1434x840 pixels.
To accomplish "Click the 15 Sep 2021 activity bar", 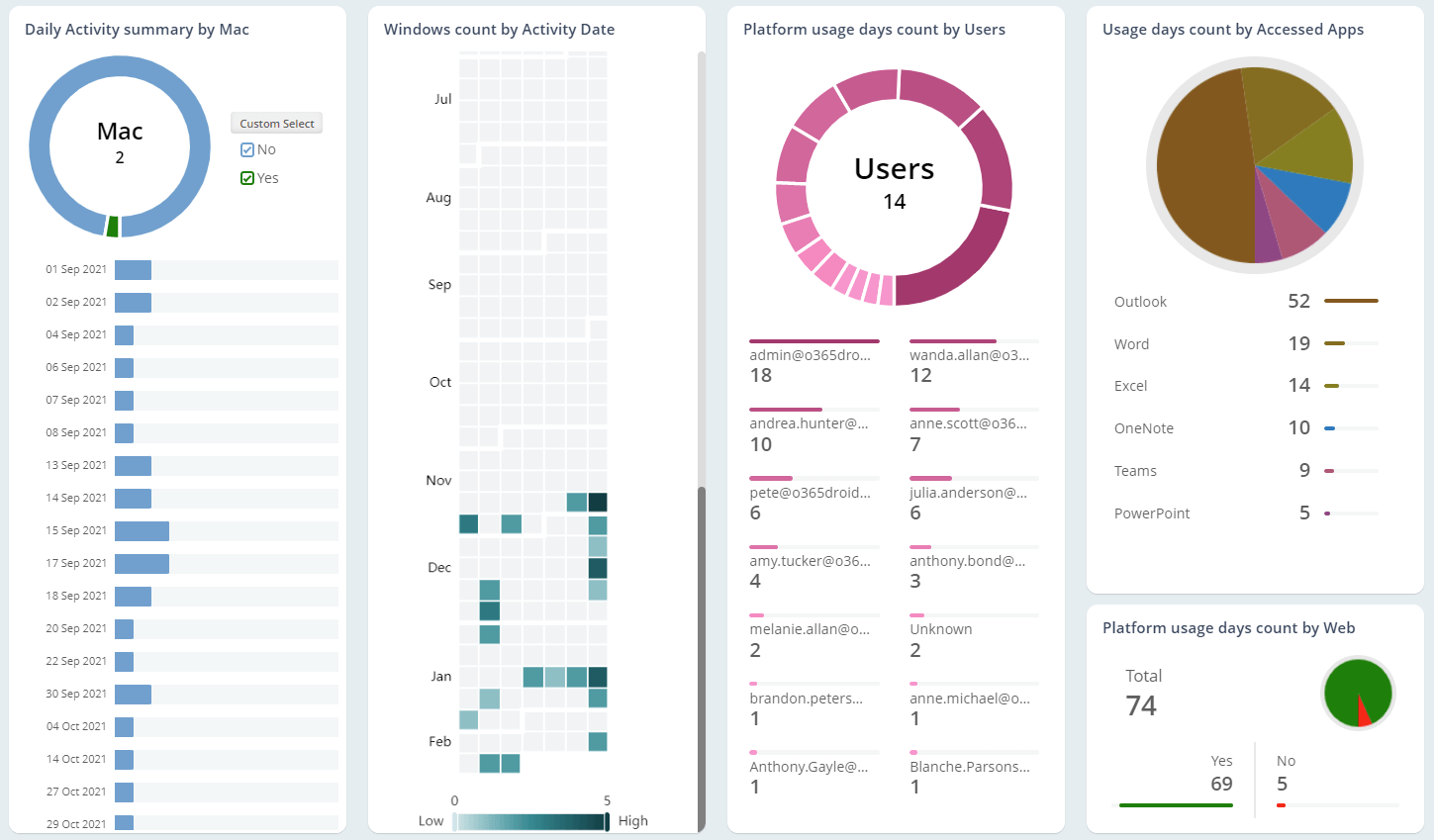I will coord(141,530).
